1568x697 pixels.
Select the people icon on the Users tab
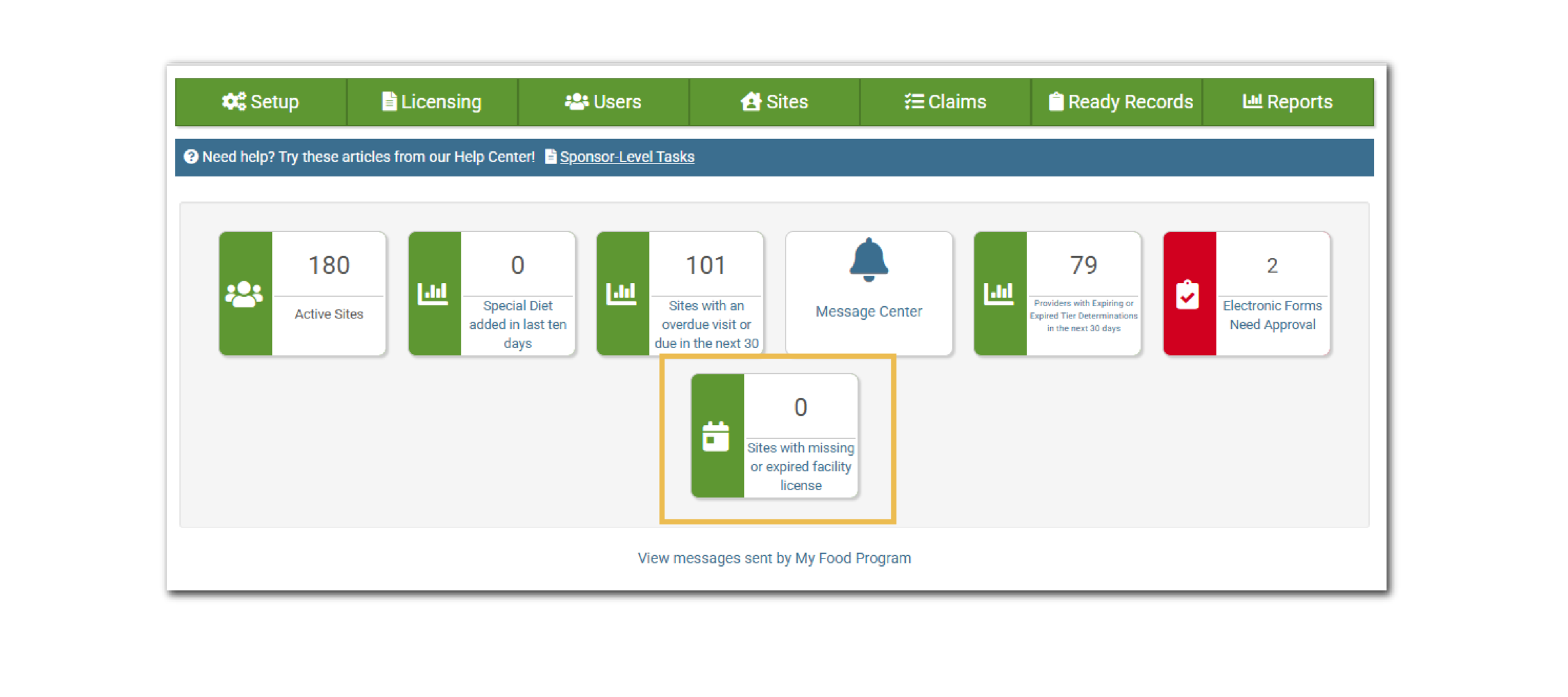[576, 102]
